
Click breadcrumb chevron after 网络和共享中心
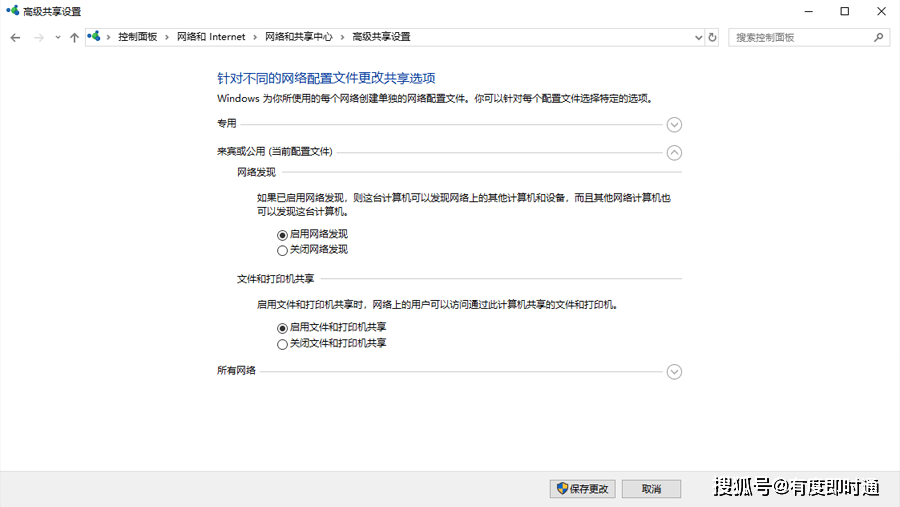click(x=342, y=37)
